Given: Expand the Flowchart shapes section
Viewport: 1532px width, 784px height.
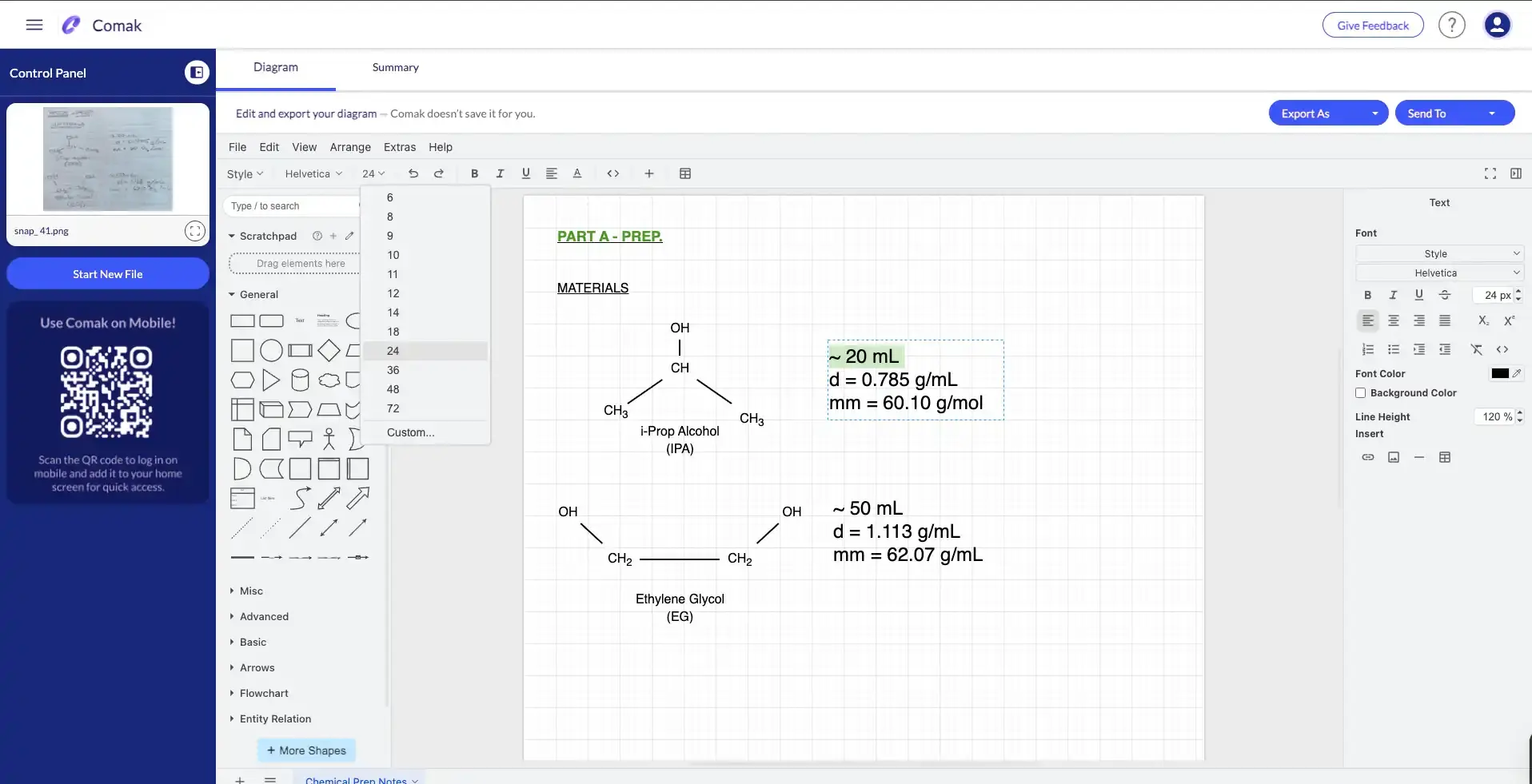Looking at the screenshot, I should pos(264,694).
